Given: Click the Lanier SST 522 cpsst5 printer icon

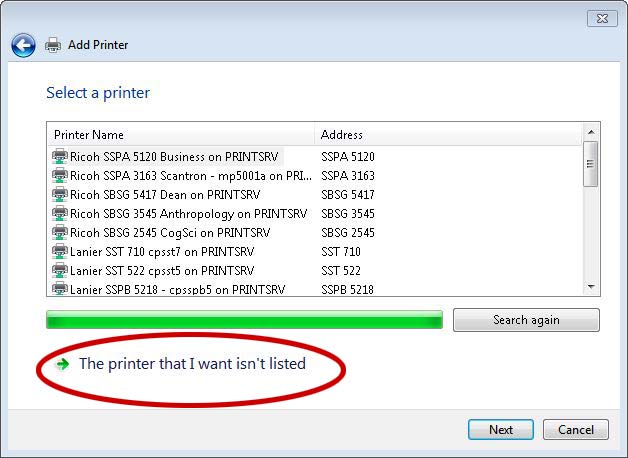Looking at the screenshot, I should 60,270.
